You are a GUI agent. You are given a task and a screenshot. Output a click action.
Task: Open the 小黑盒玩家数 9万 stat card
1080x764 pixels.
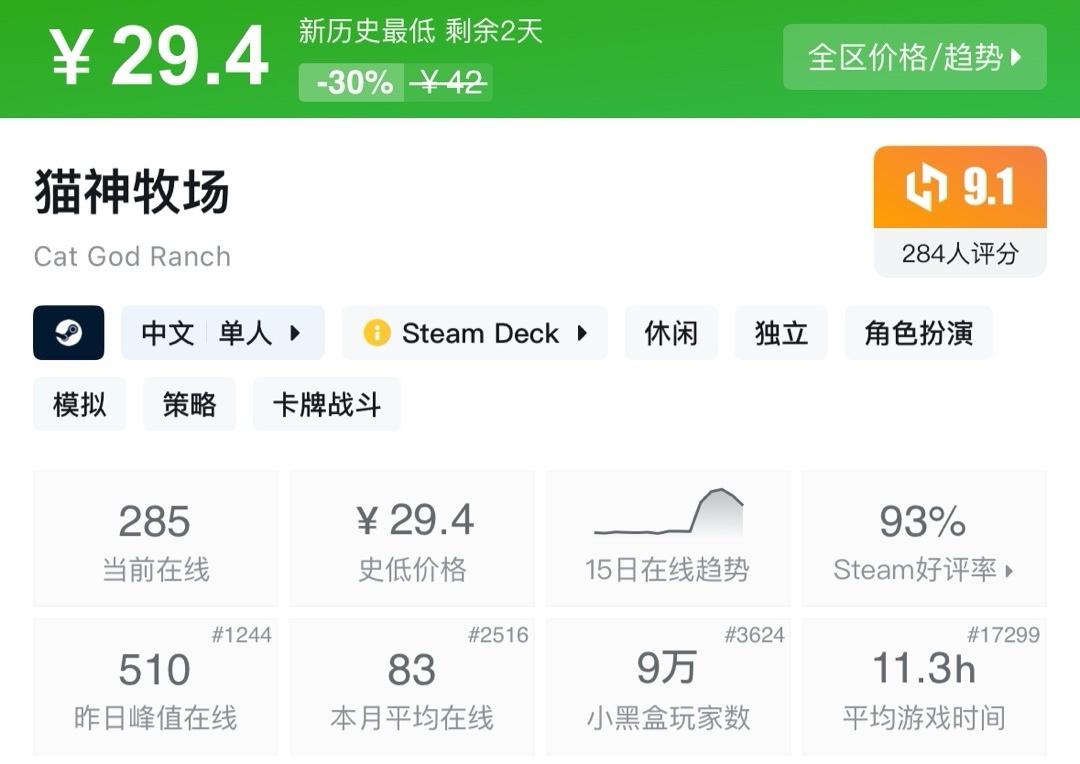point(668,687)
